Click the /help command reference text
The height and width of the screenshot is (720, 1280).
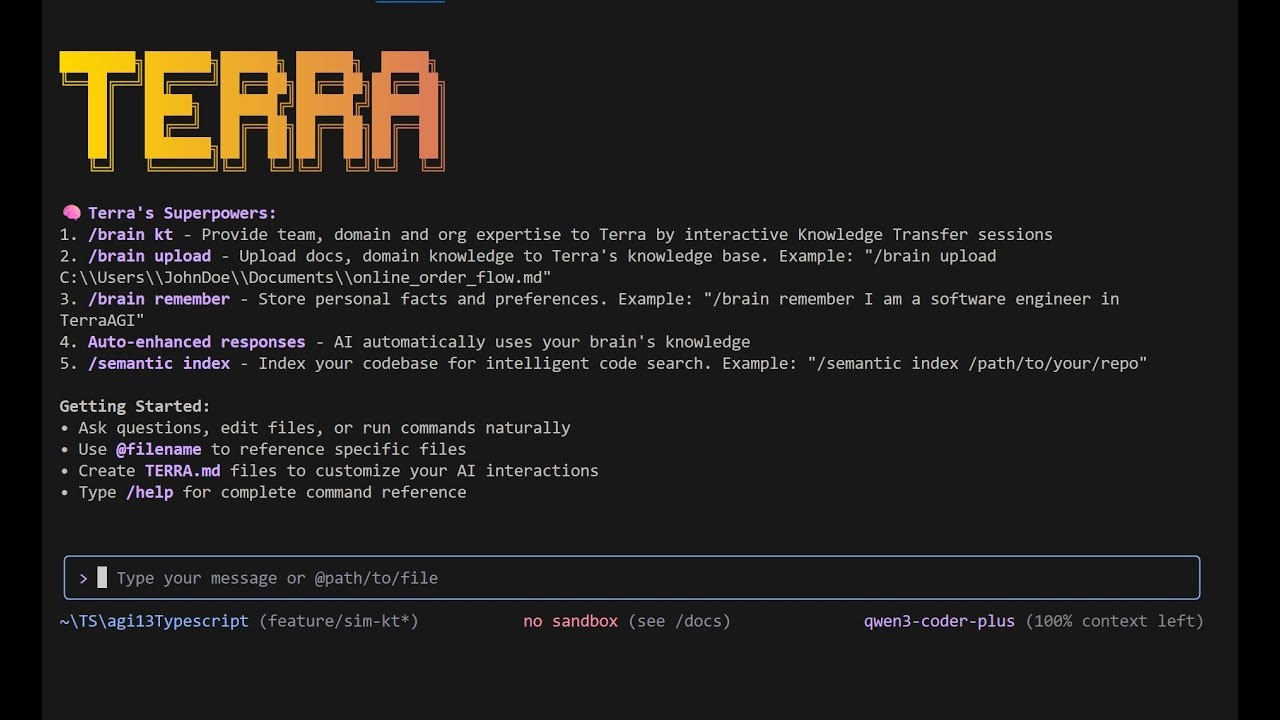[150, 492]
